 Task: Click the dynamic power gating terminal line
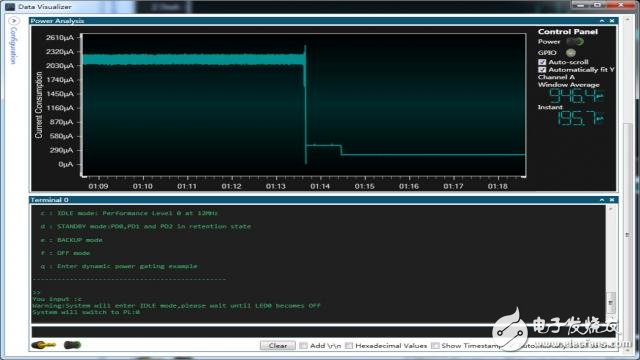119,266
